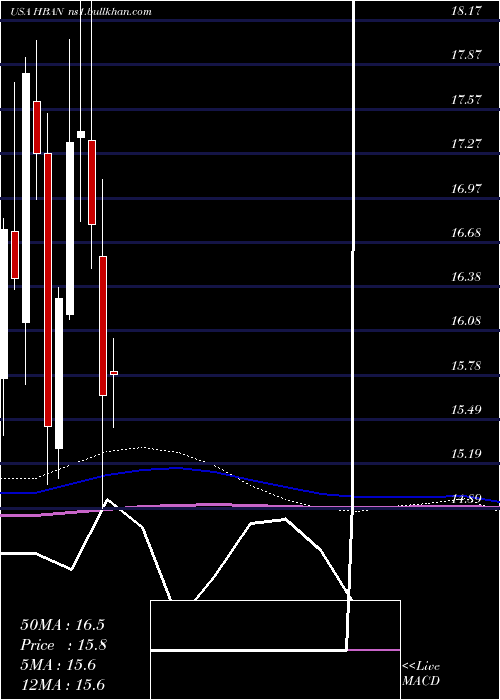The image size is (500, 700).
Task: Click the 16.38 price axis label
Action: [x=467, y=277]
